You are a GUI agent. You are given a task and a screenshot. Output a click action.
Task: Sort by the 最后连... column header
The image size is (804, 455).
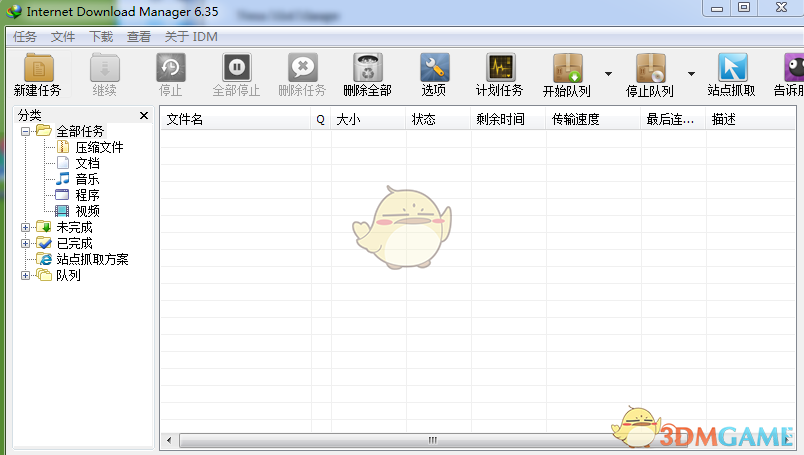tap(674, 120)
